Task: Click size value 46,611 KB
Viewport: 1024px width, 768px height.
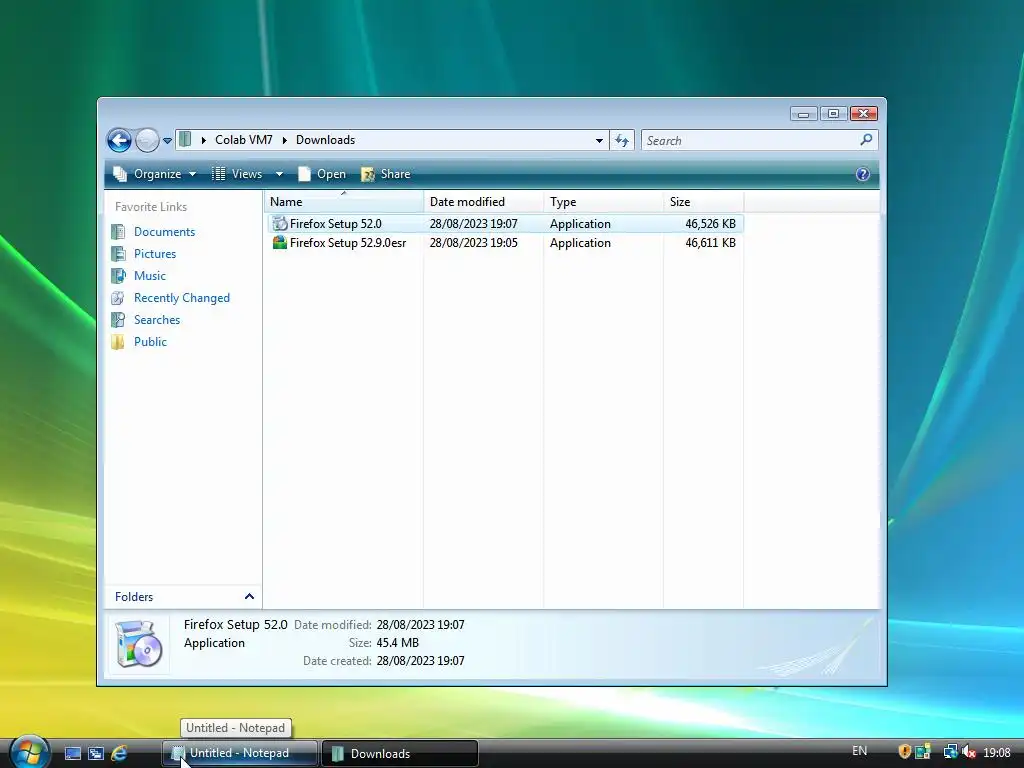Action: [711, 242]
